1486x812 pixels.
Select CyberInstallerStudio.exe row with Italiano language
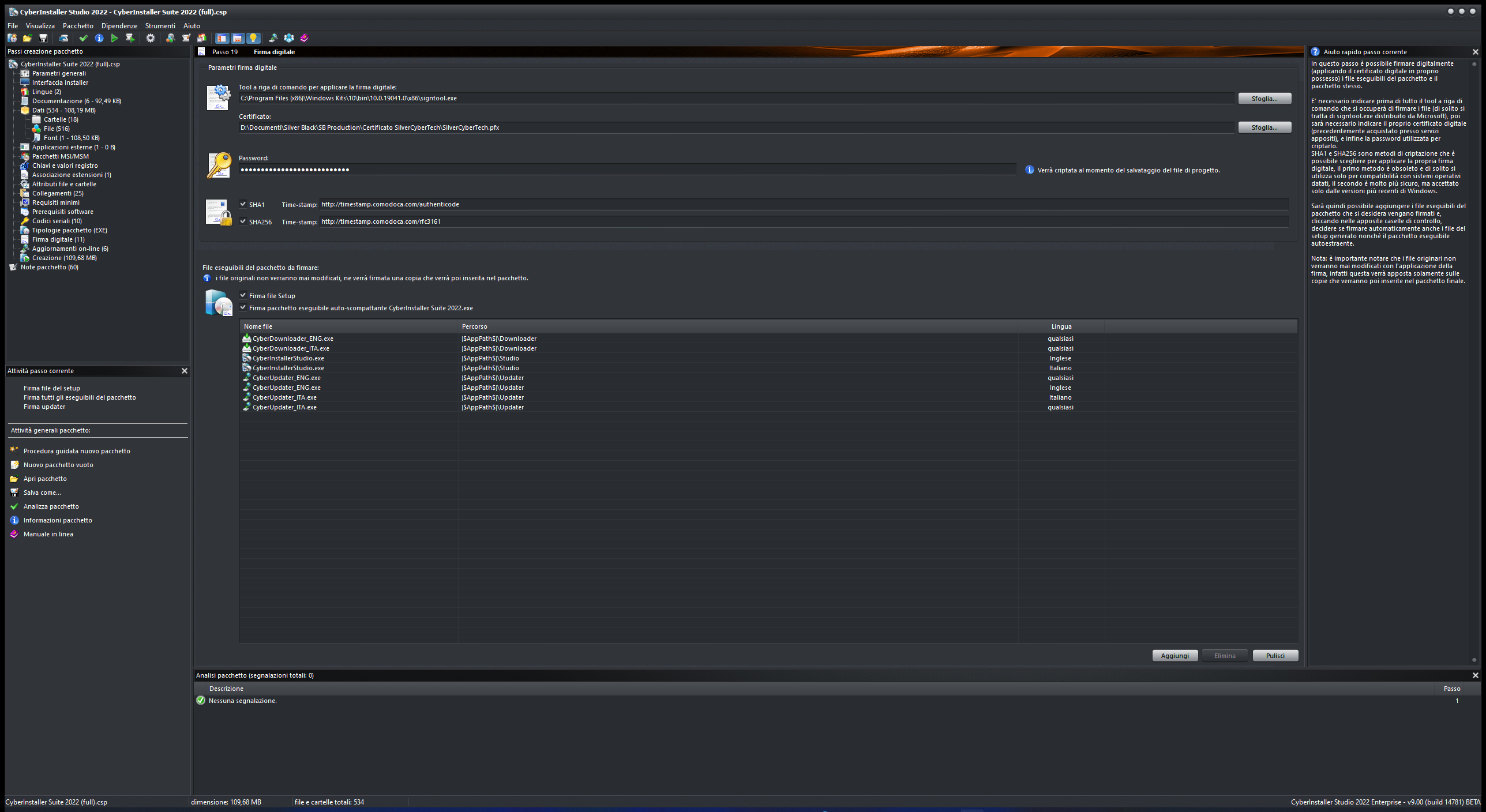[768, 368]
